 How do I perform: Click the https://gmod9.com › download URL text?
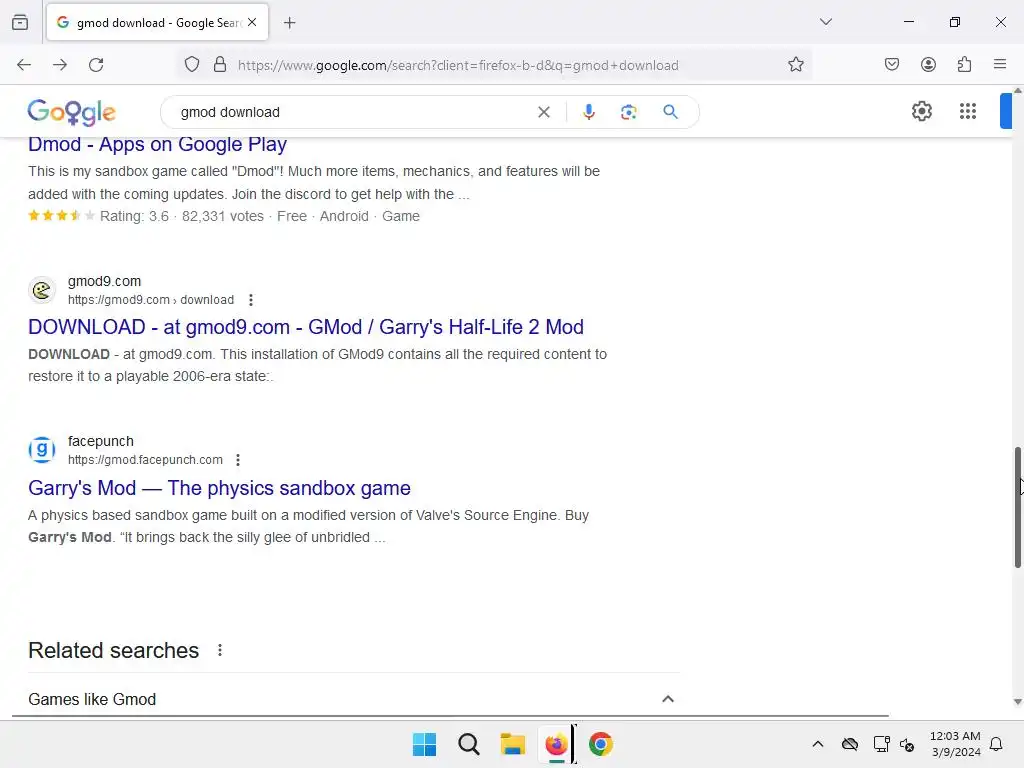[151, 300]
